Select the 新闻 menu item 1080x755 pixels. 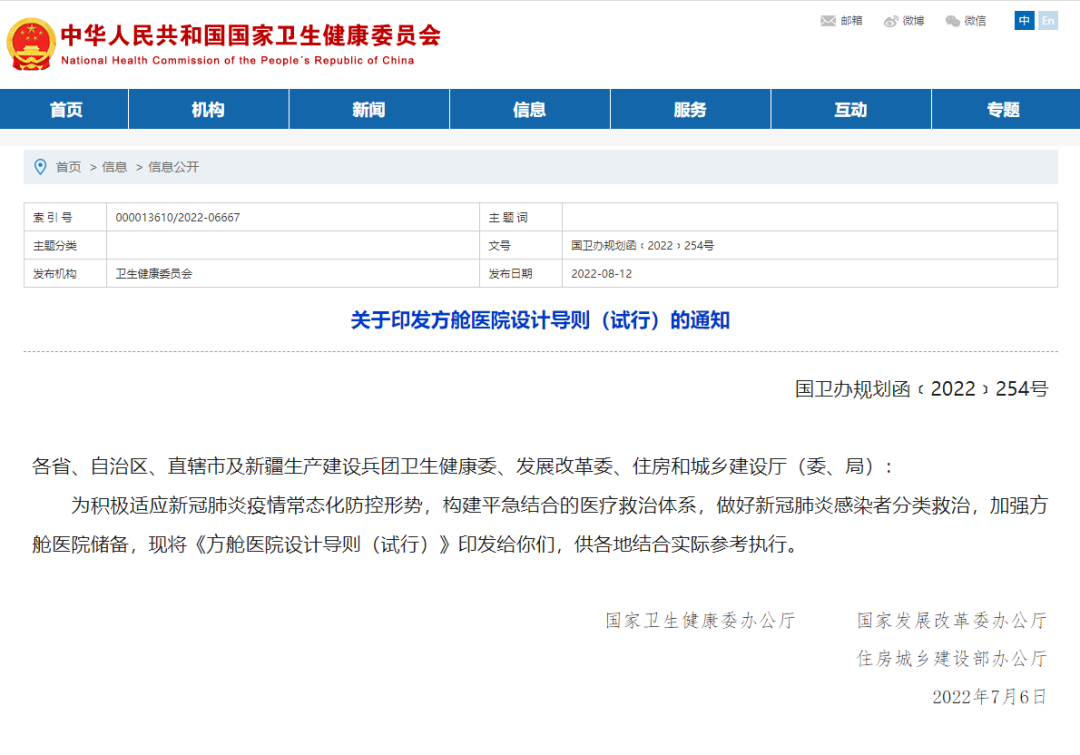coord(369,109)
